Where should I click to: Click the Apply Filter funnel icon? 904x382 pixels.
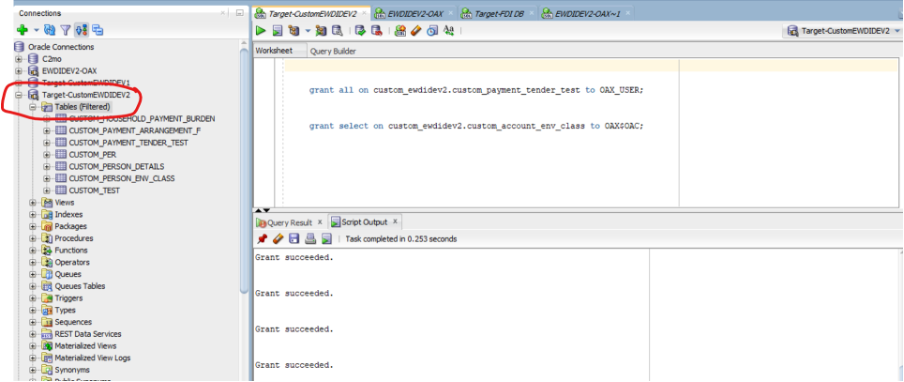pyautogui.click(x=65, y=30)
